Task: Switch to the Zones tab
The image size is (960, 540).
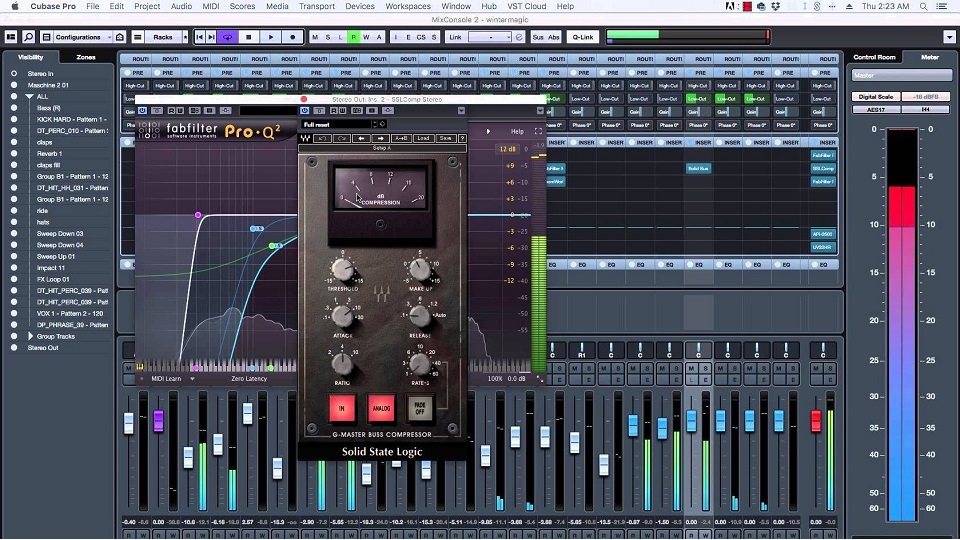Action: 86,57
